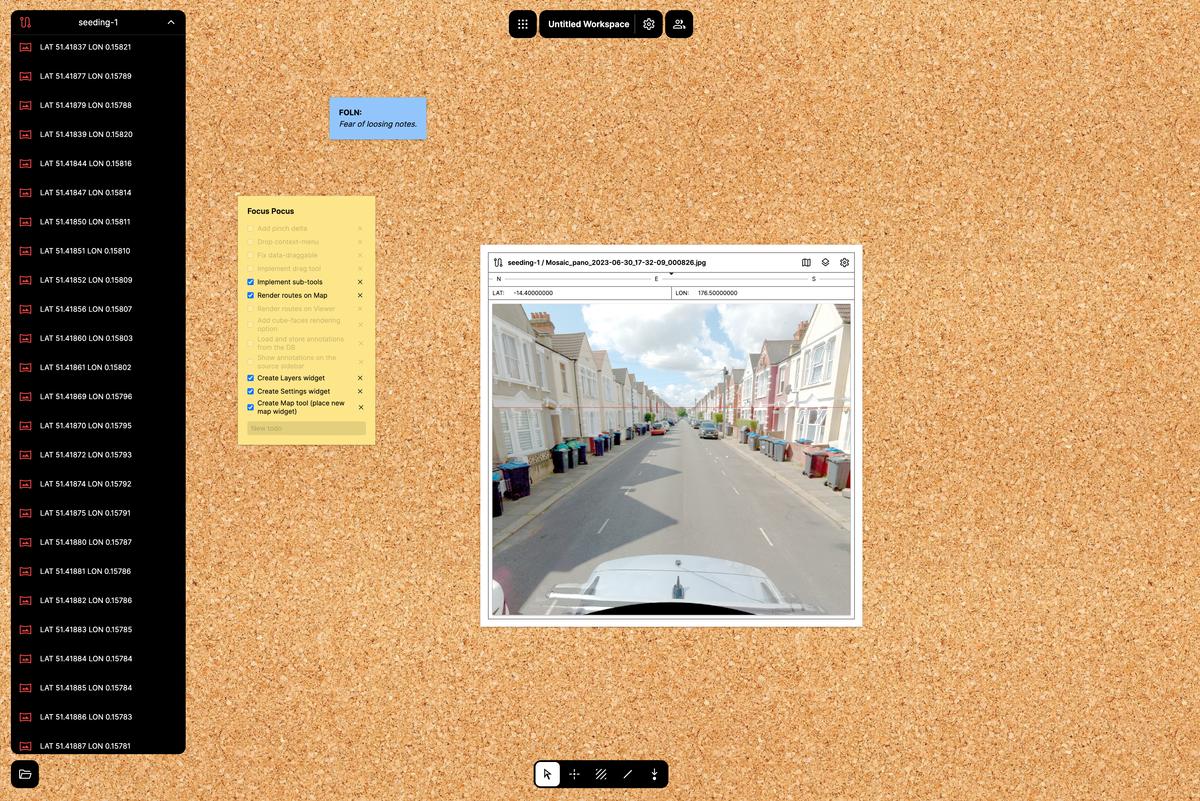Select the LAT 51.41869 LON 0.15796 entry
1200x801 pixels.
click(x=85, y=397)
